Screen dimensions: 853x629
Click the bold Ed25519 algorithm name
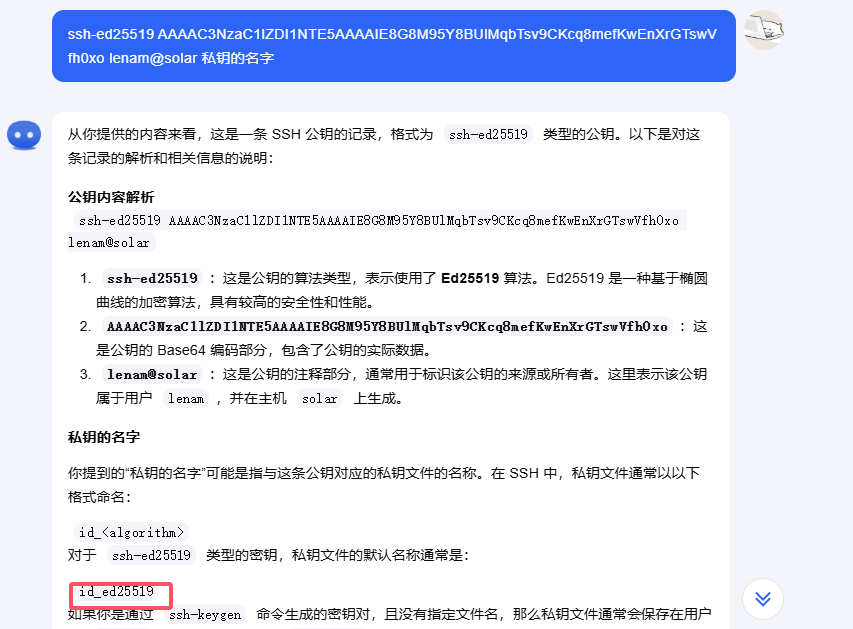pos(470,278)
